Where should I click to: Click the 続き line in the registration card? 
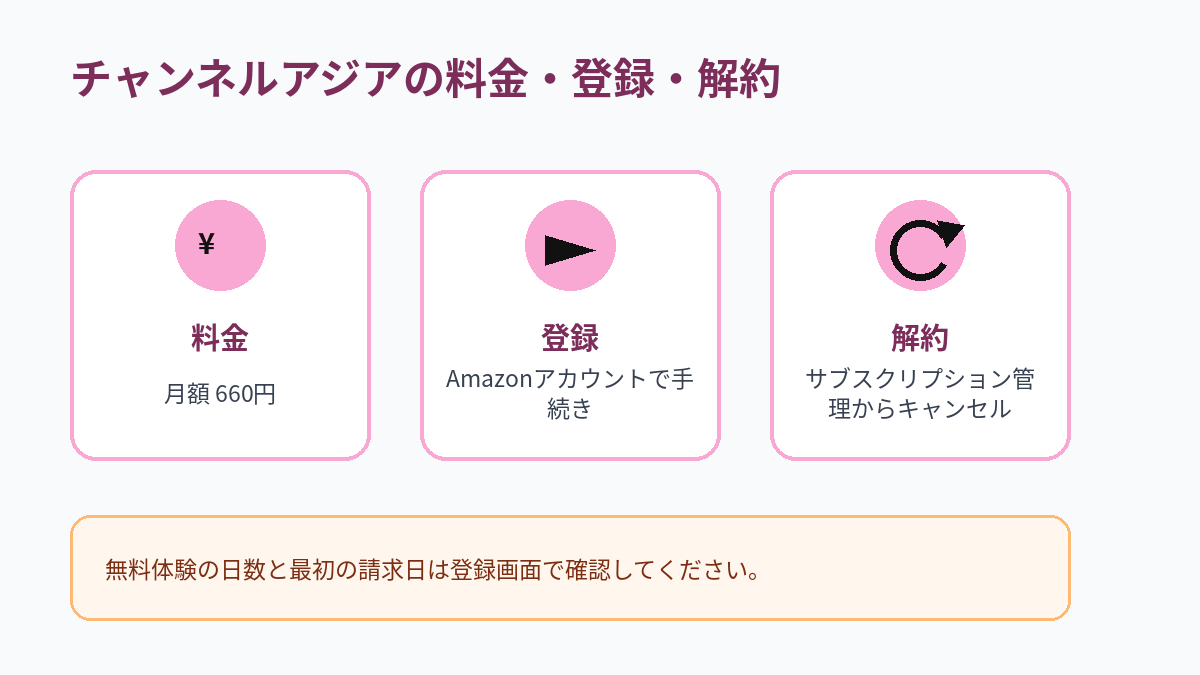tap(570, 409)
